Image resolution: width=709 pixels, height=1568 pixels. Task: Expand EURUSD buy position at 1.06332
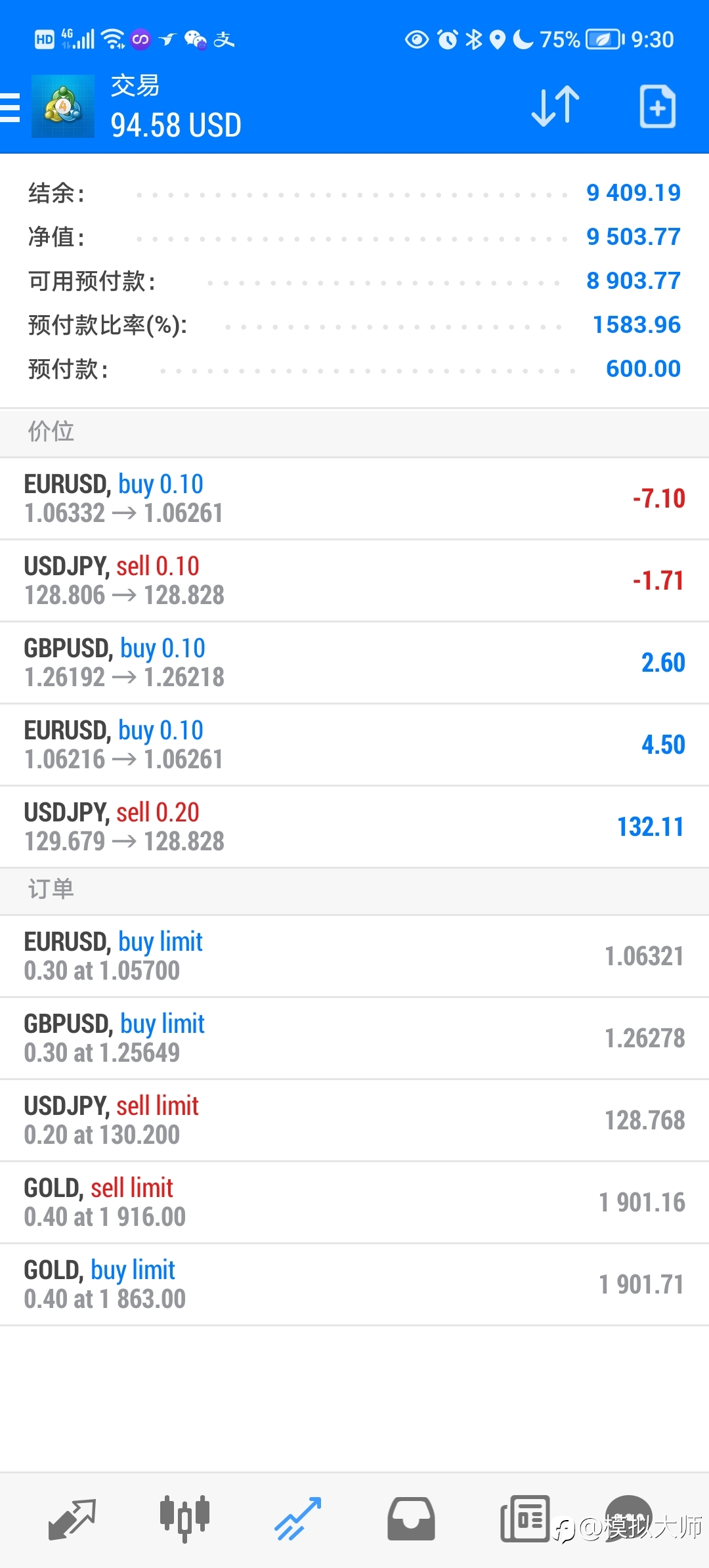tap(354, 499)
